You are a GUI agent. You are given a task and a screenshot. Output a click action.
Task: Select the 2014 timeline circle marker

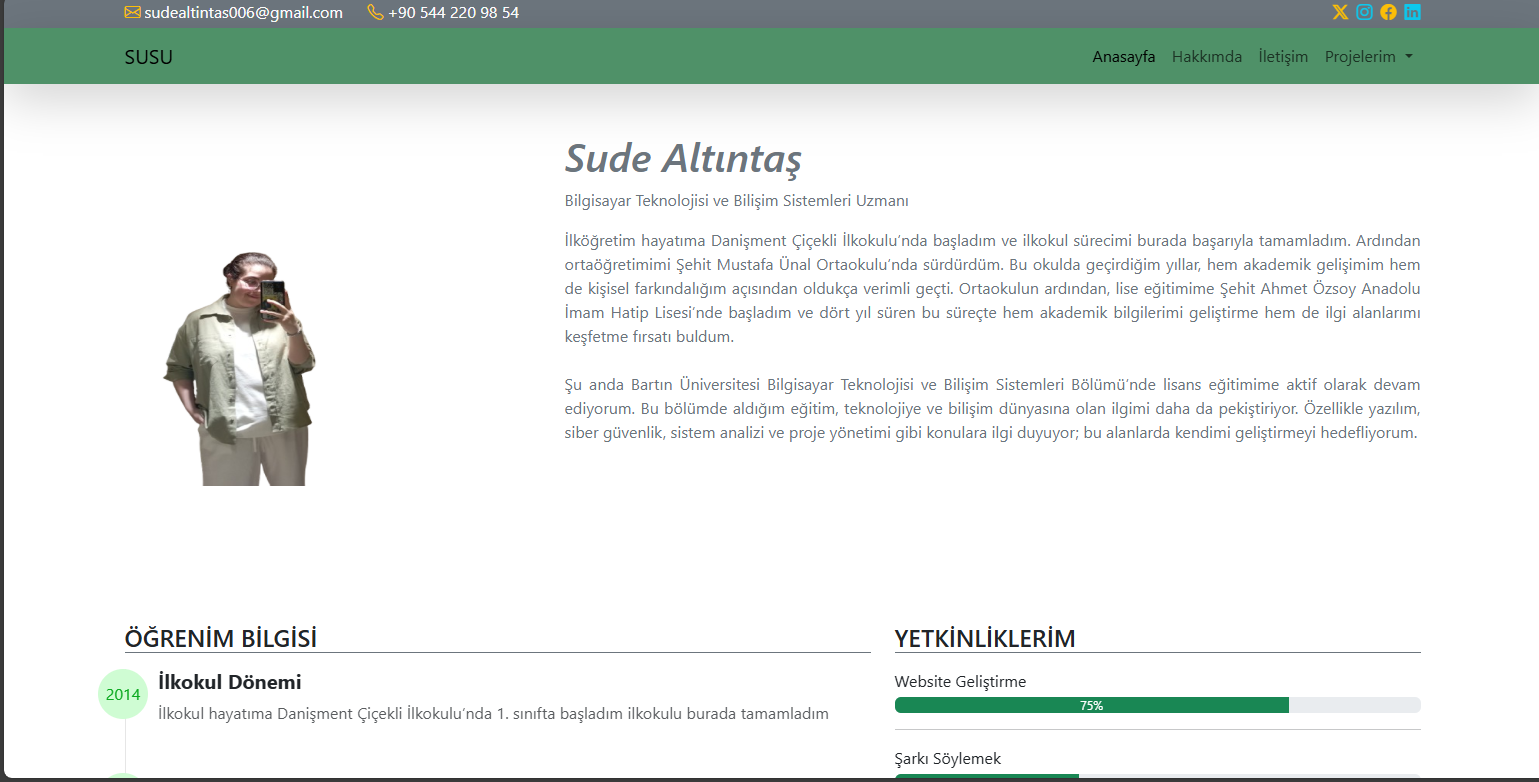[123, 694]
